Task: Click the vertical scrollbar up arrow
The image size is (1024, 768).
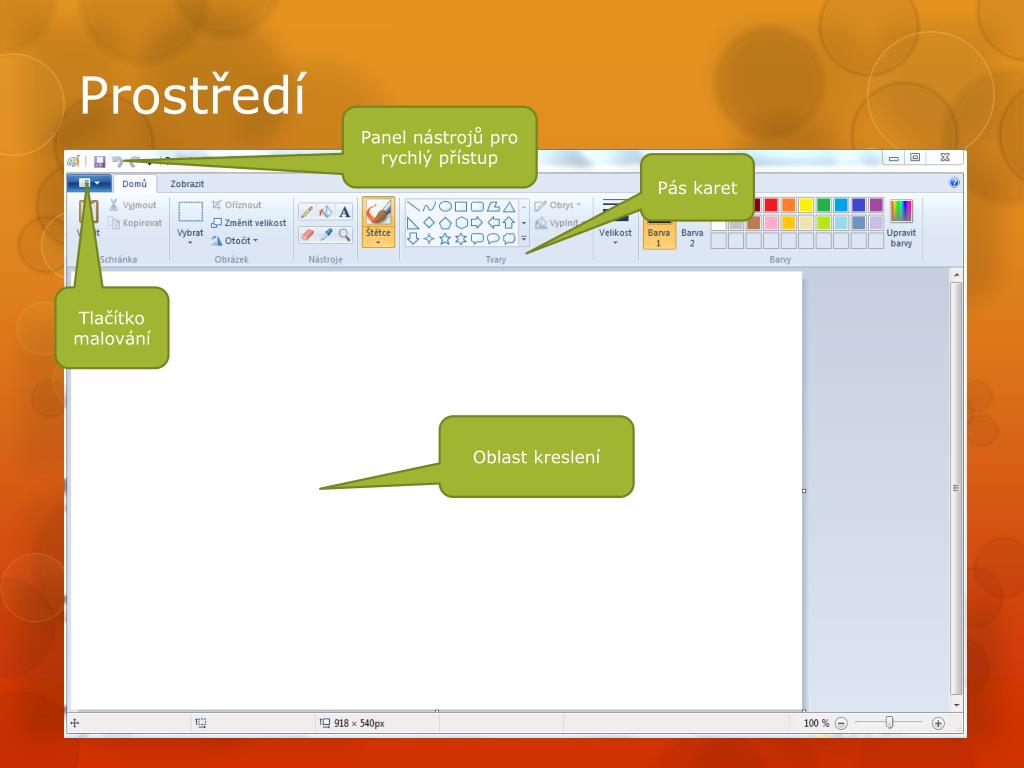Action: [x=957, y=276]
